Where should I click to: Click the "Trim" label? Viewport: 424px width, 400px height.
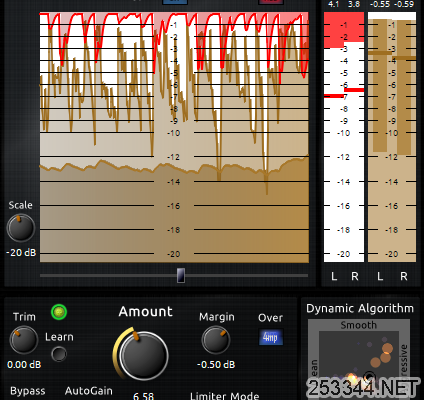tap(24, 317)
